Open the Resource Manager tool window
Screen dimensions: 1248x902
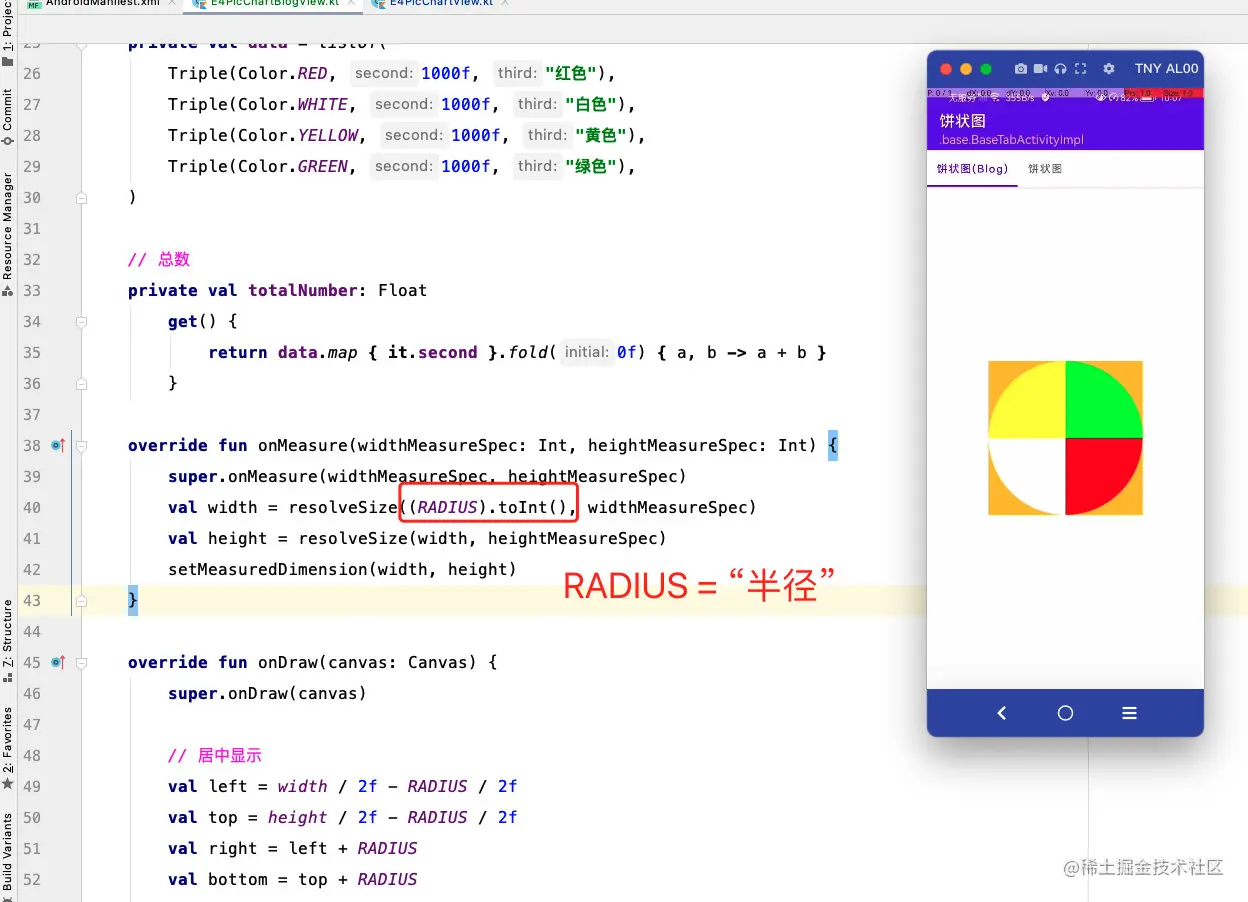(8, 234)
